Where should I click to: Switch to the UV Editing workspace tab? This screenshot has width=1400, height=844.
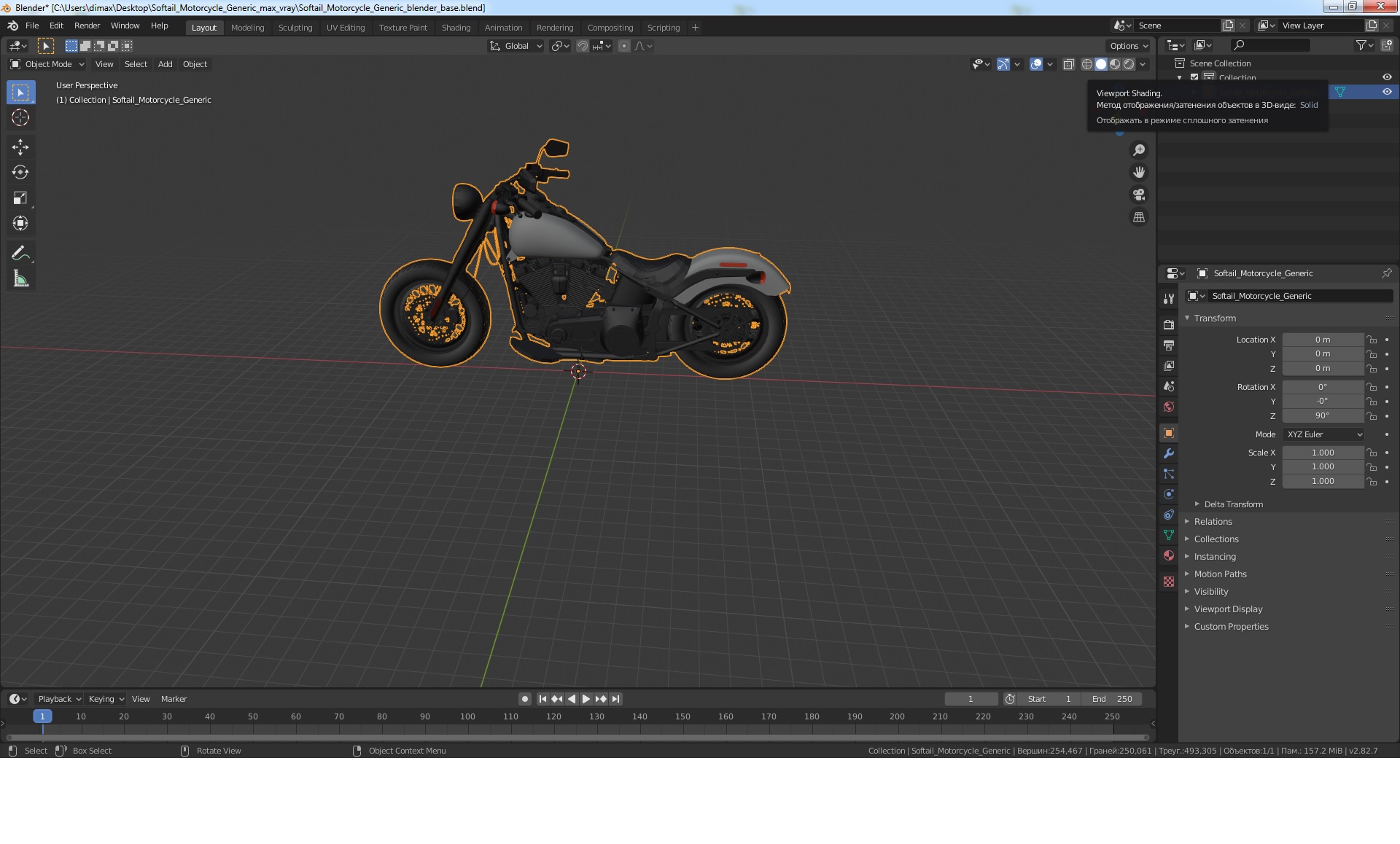(x=346, y=28)
